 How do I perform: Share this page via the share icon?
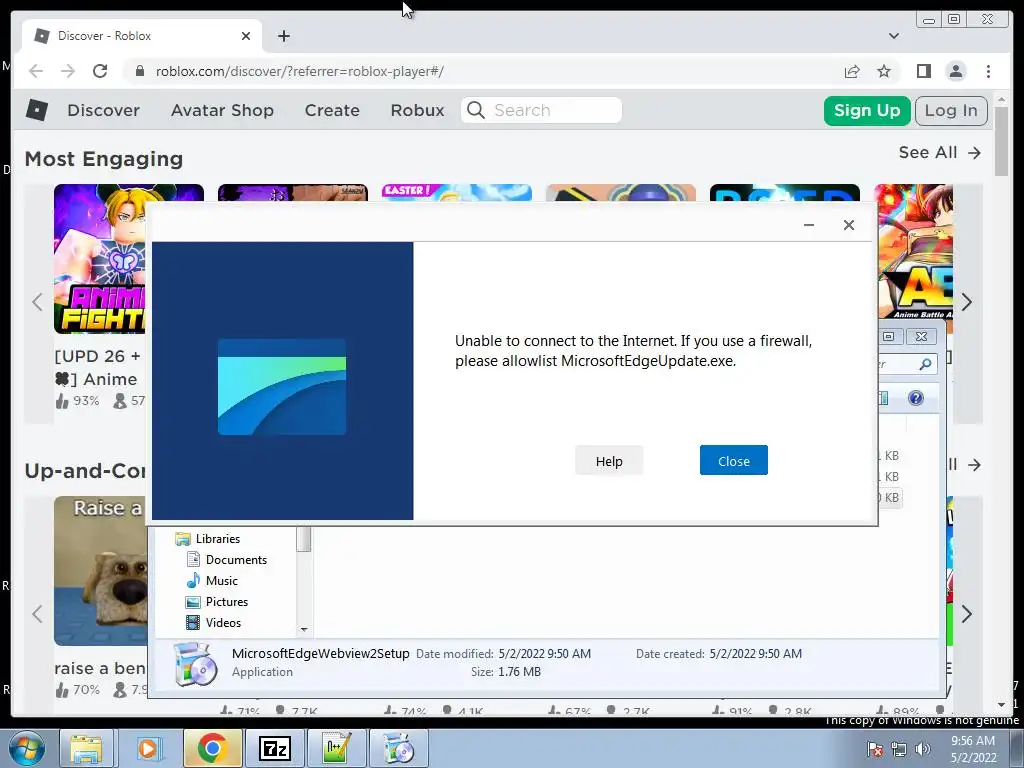click(x=852, y=71)
